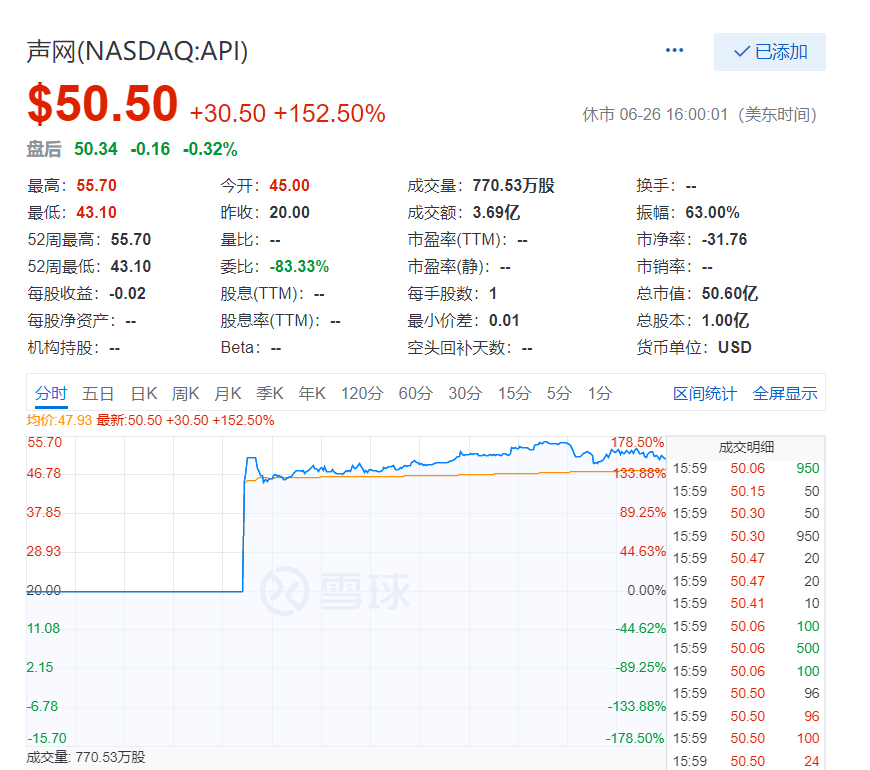Choose the 30分 interval
Viewport: 870px width, 770px height.
tap(464, 394)
